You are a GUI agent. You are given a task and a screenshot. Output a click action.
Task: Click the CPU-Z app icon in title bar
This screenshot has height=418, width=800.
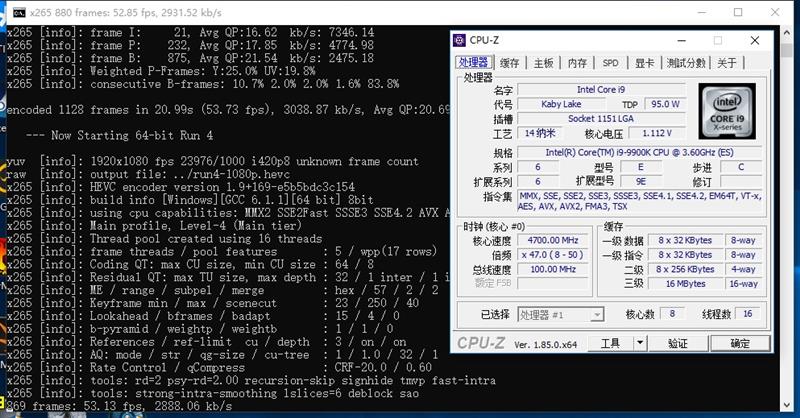pyautogui.click(x=459, y=40)
